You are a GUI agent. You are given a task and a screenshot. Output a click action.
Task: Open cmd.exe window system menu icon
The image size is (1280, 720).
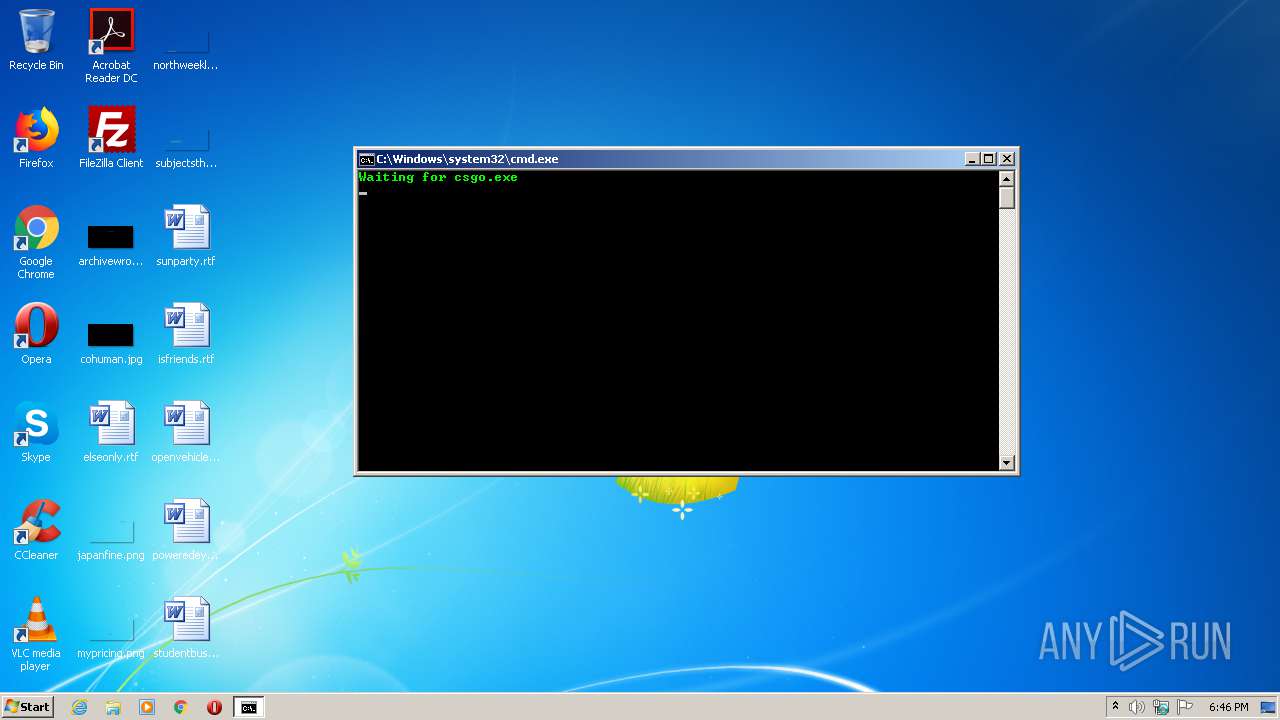point(367,159)
